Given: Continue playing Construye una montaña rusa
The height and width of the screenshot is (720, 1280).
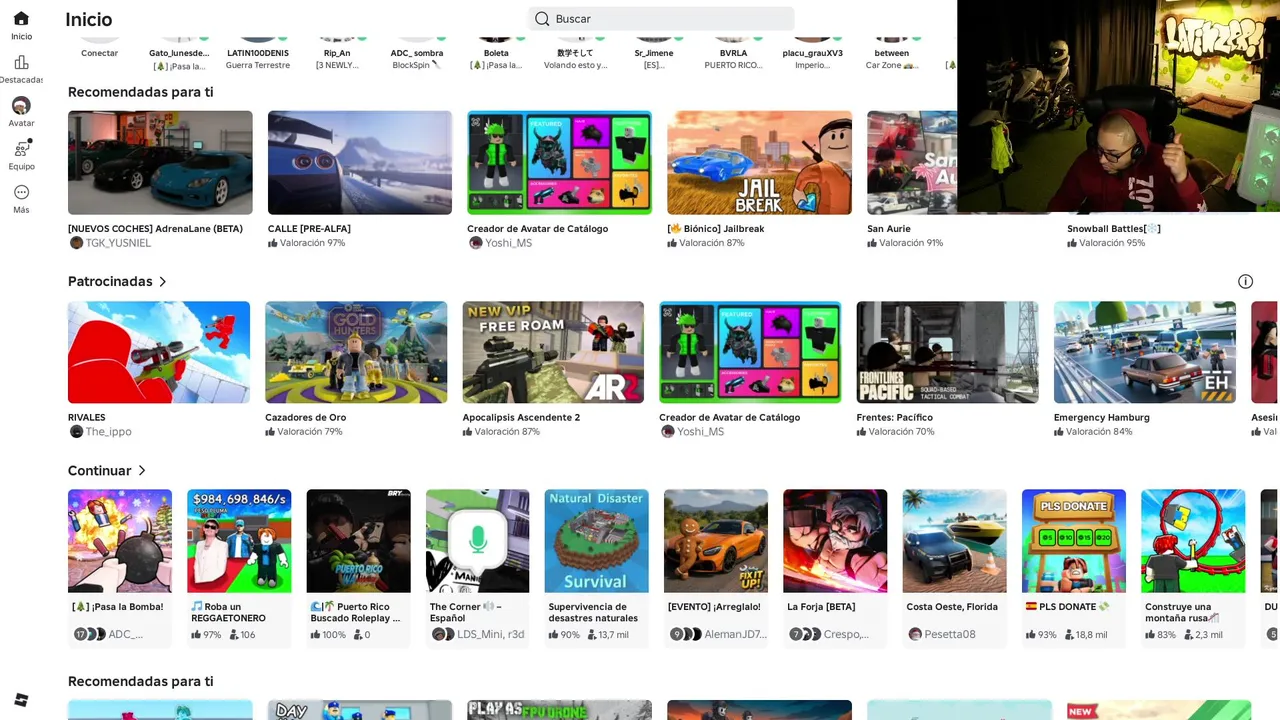Looking at the screenshot, I should [x=1193, y=541].
